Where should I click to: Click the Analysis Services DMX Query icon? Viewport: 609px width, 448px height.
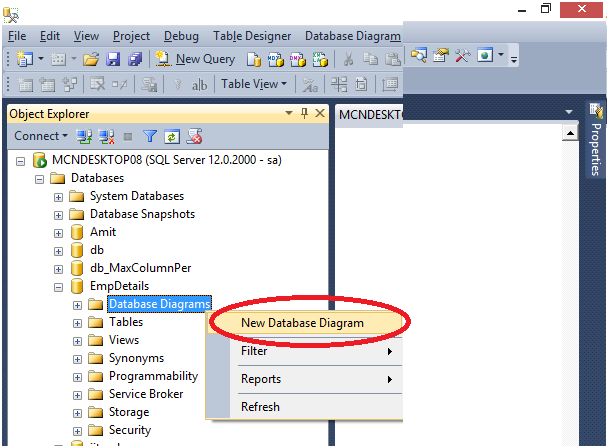[298, 59]
